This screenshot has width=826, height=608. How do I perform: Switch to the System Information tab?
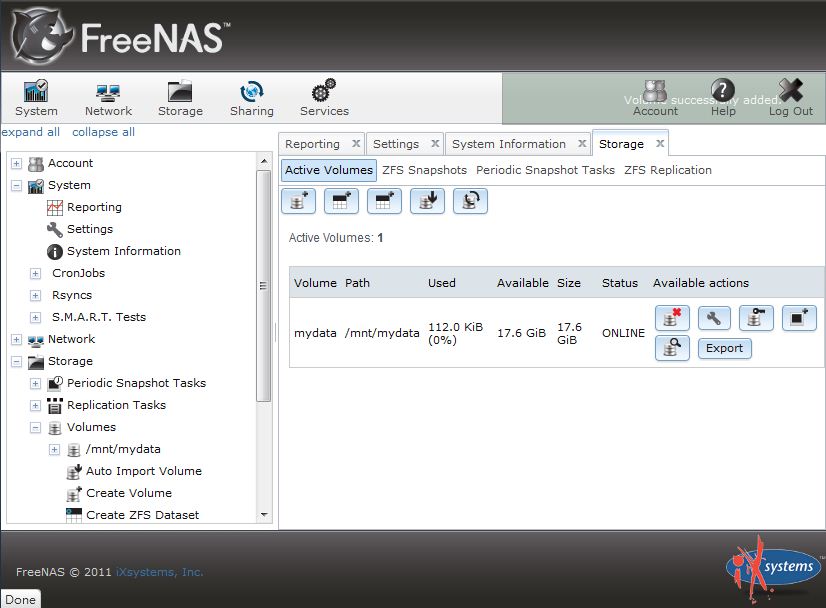(508, 144)
